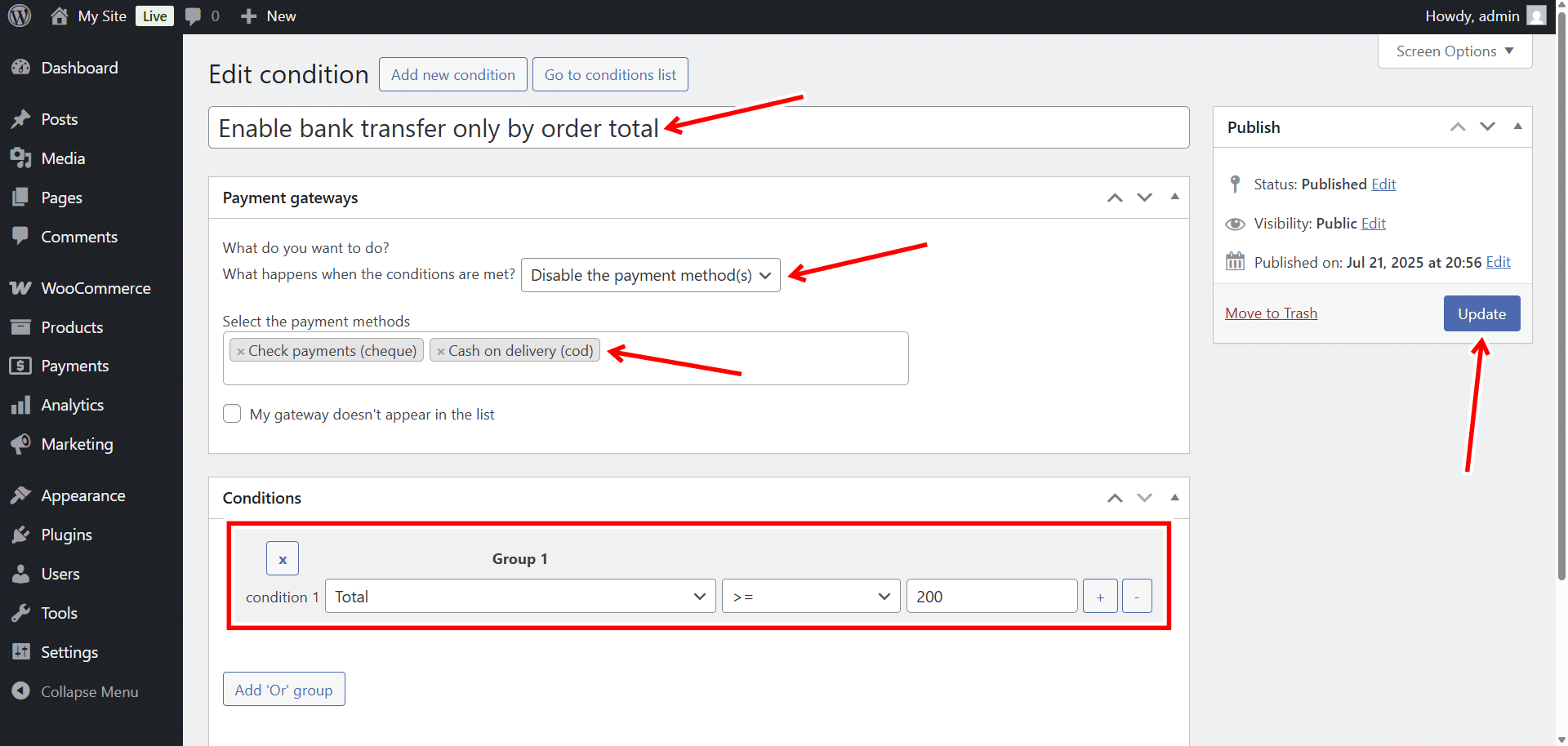Move Conditions panel up
The image size is (1568, 746).
1115,498
